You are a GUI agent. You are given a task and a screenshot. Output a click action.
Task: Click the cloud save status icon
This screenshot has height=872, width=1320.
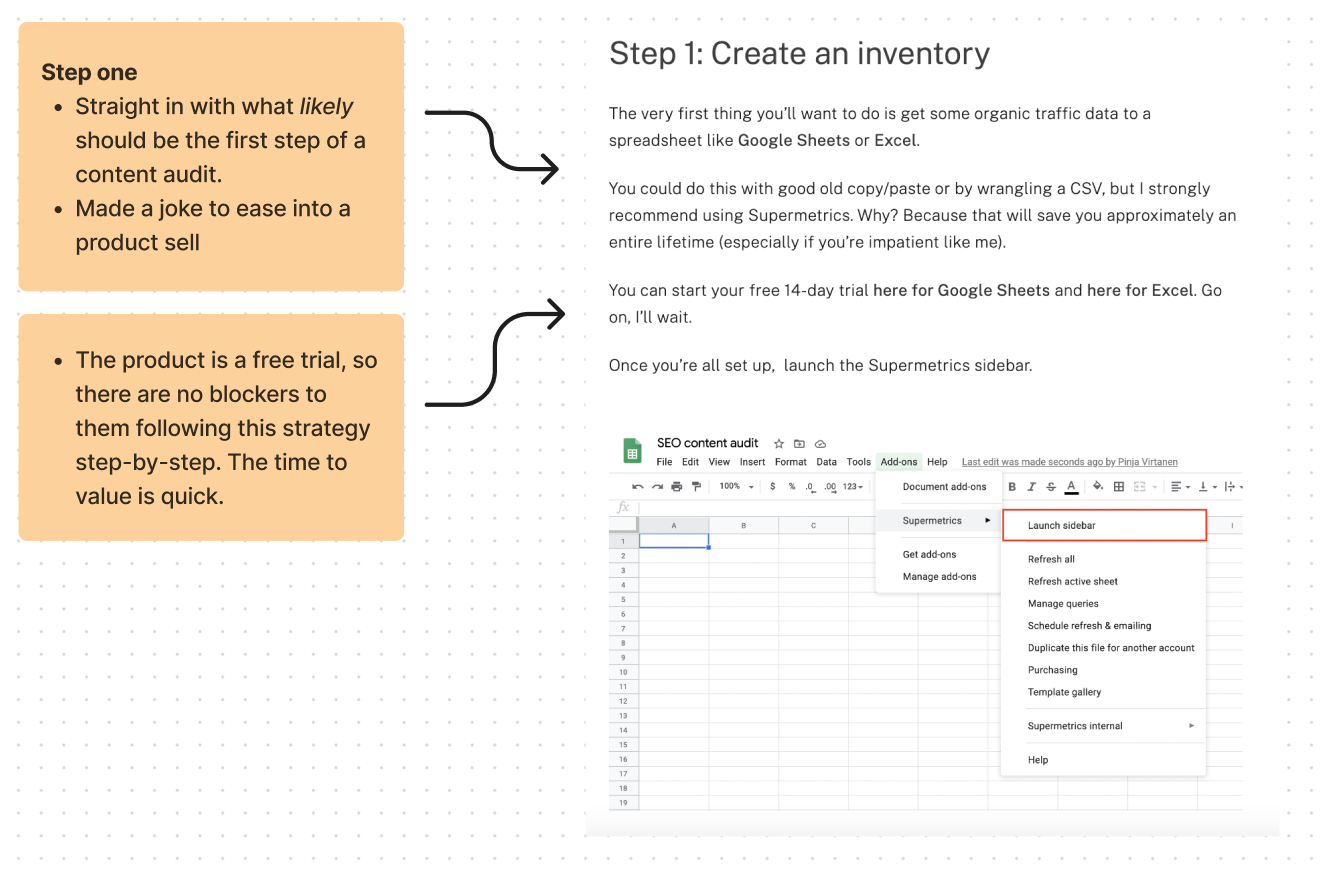(821, 444)
